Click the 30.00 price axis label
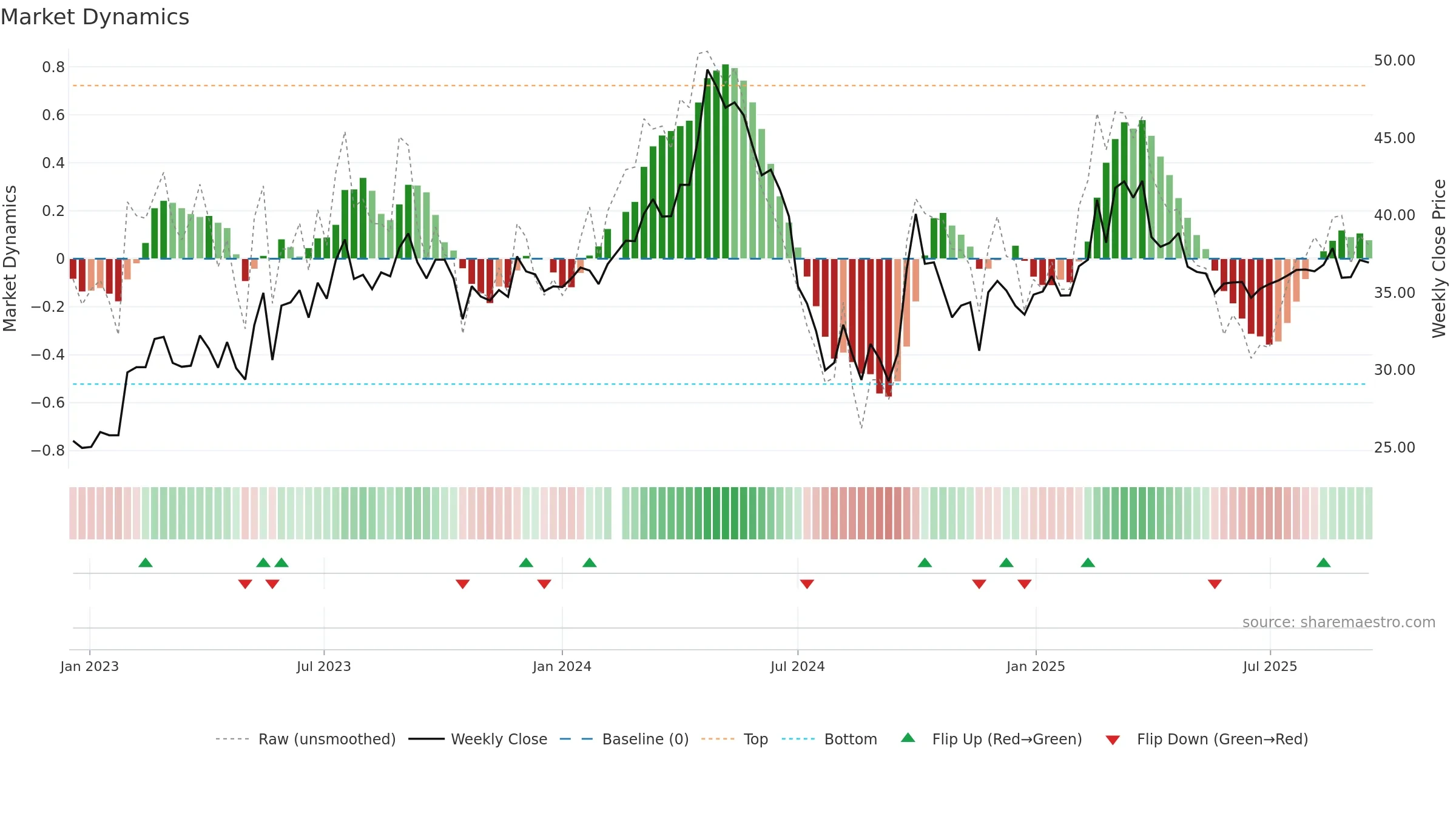1456x819 pixels. click(1395, 370)
